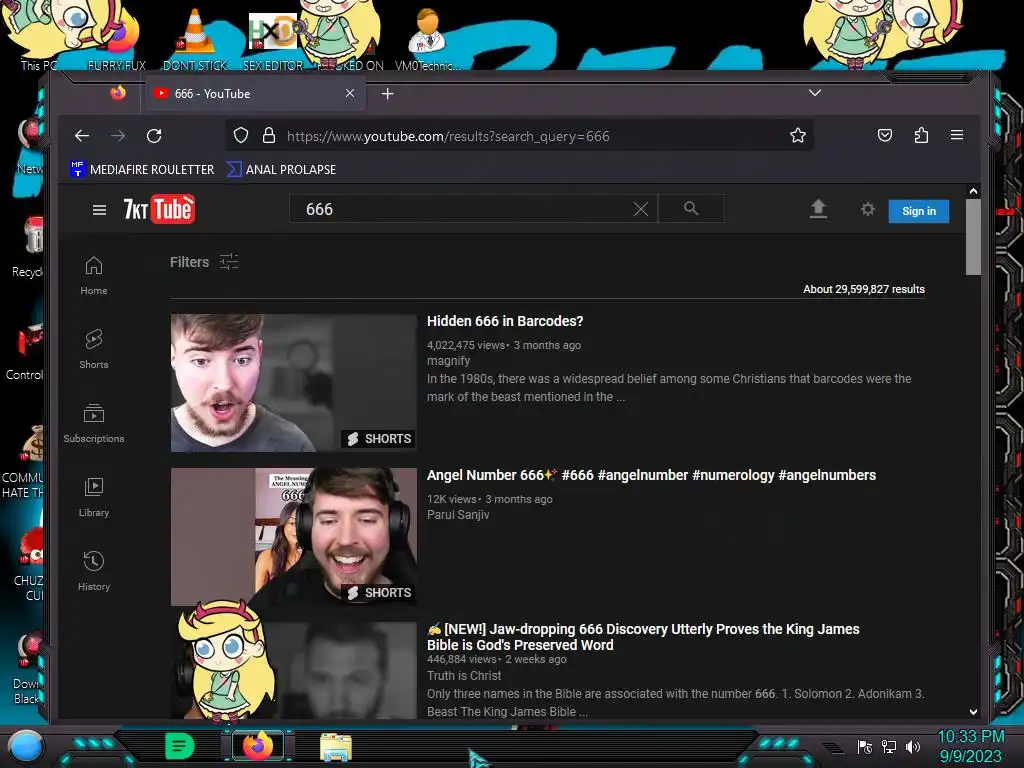
Task: Open File Explorer from the taskbar
Action: point(336,747)
